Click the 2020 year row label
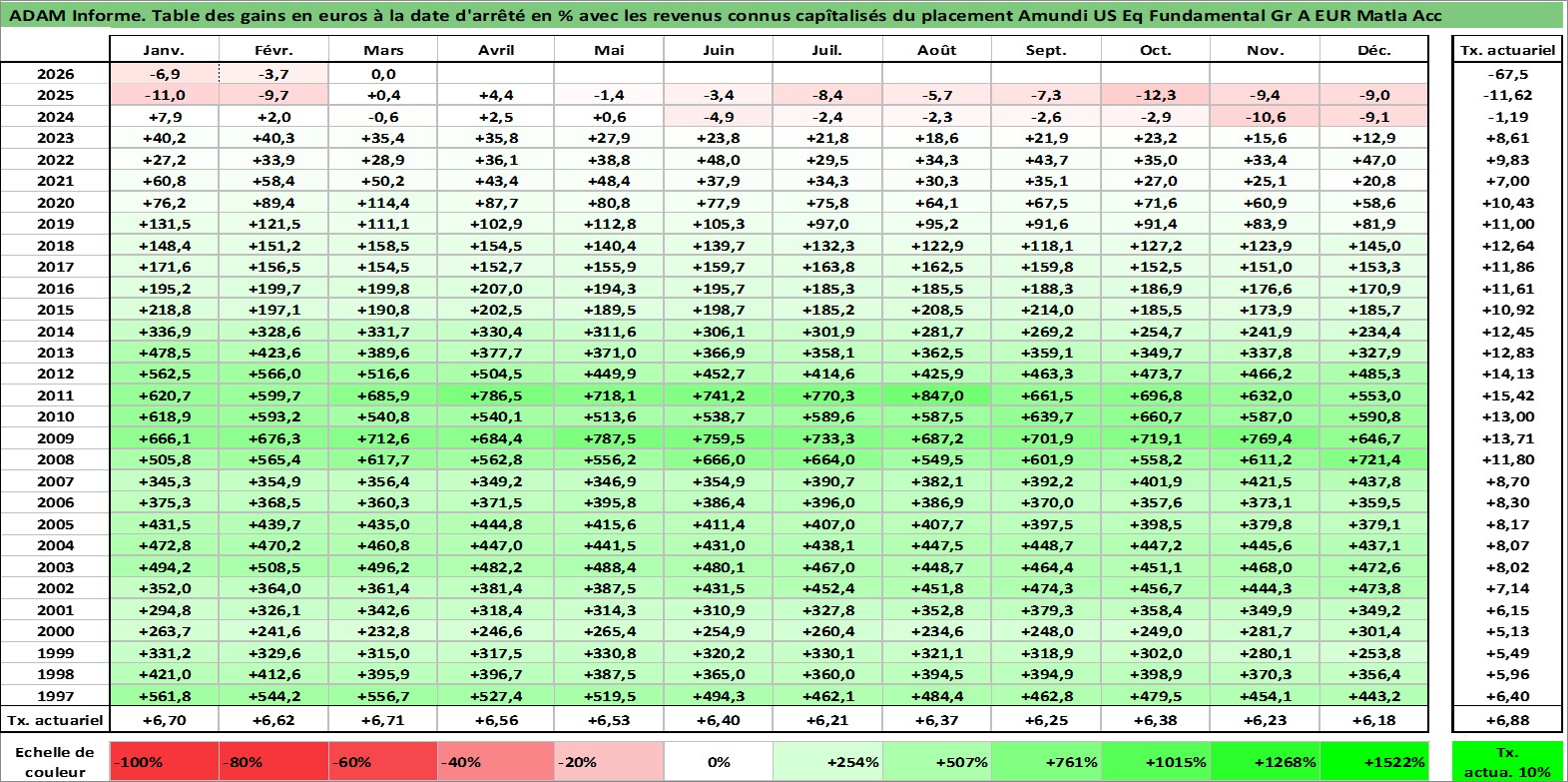Viewport: 1568px width, 782px height. 55,203
